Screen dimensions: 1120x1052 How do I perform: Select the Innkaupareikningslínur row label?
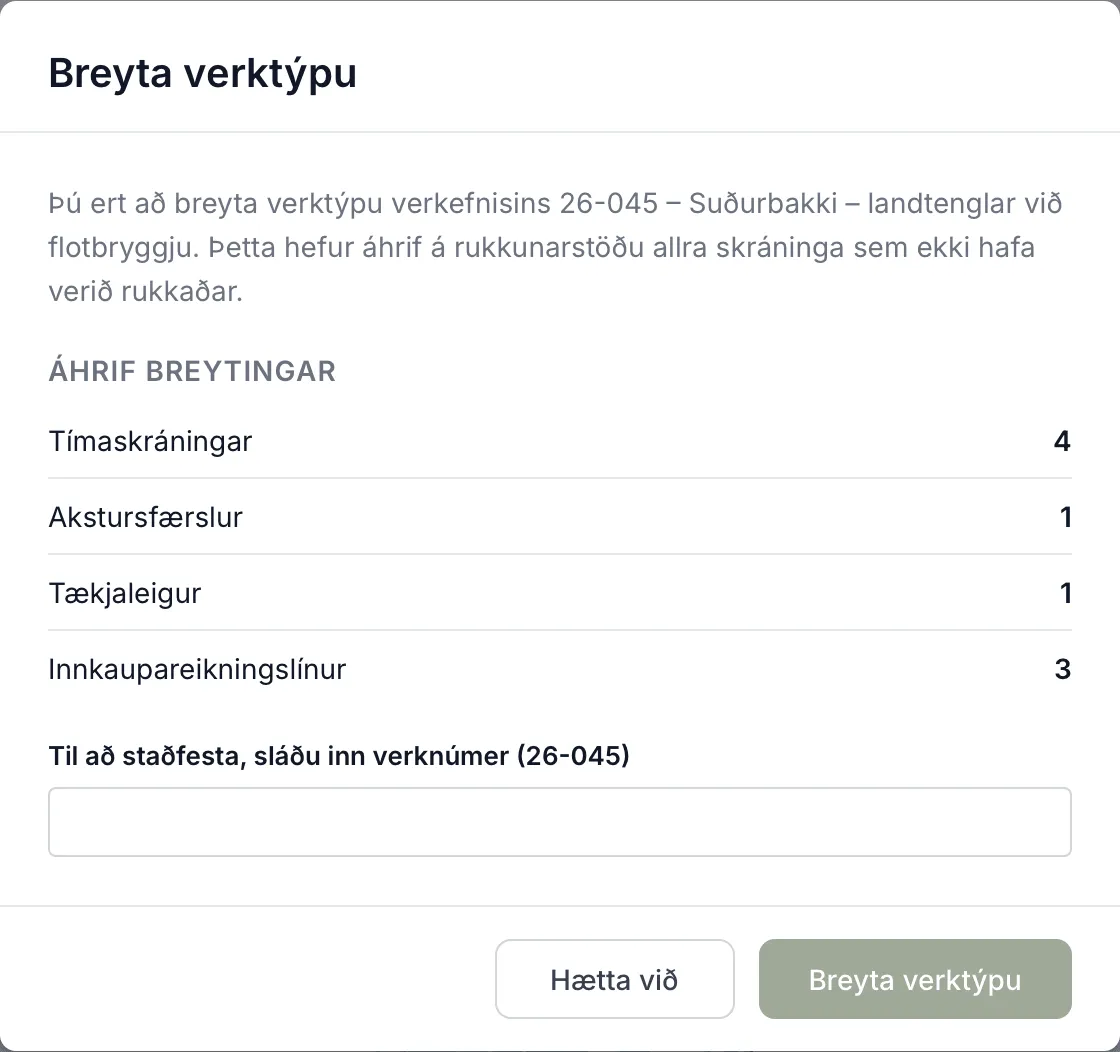tap(197, 669)
